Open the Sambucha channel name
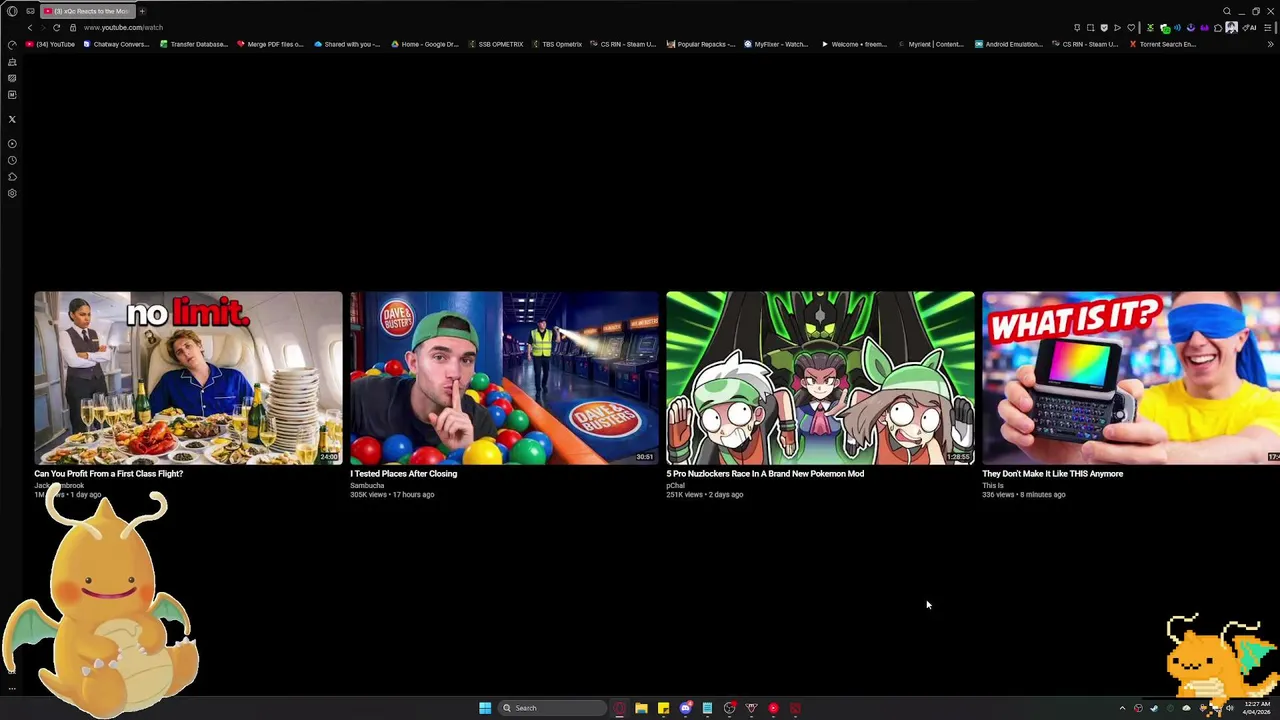This screenshot has width=1280, height=720. pos(367,485)
